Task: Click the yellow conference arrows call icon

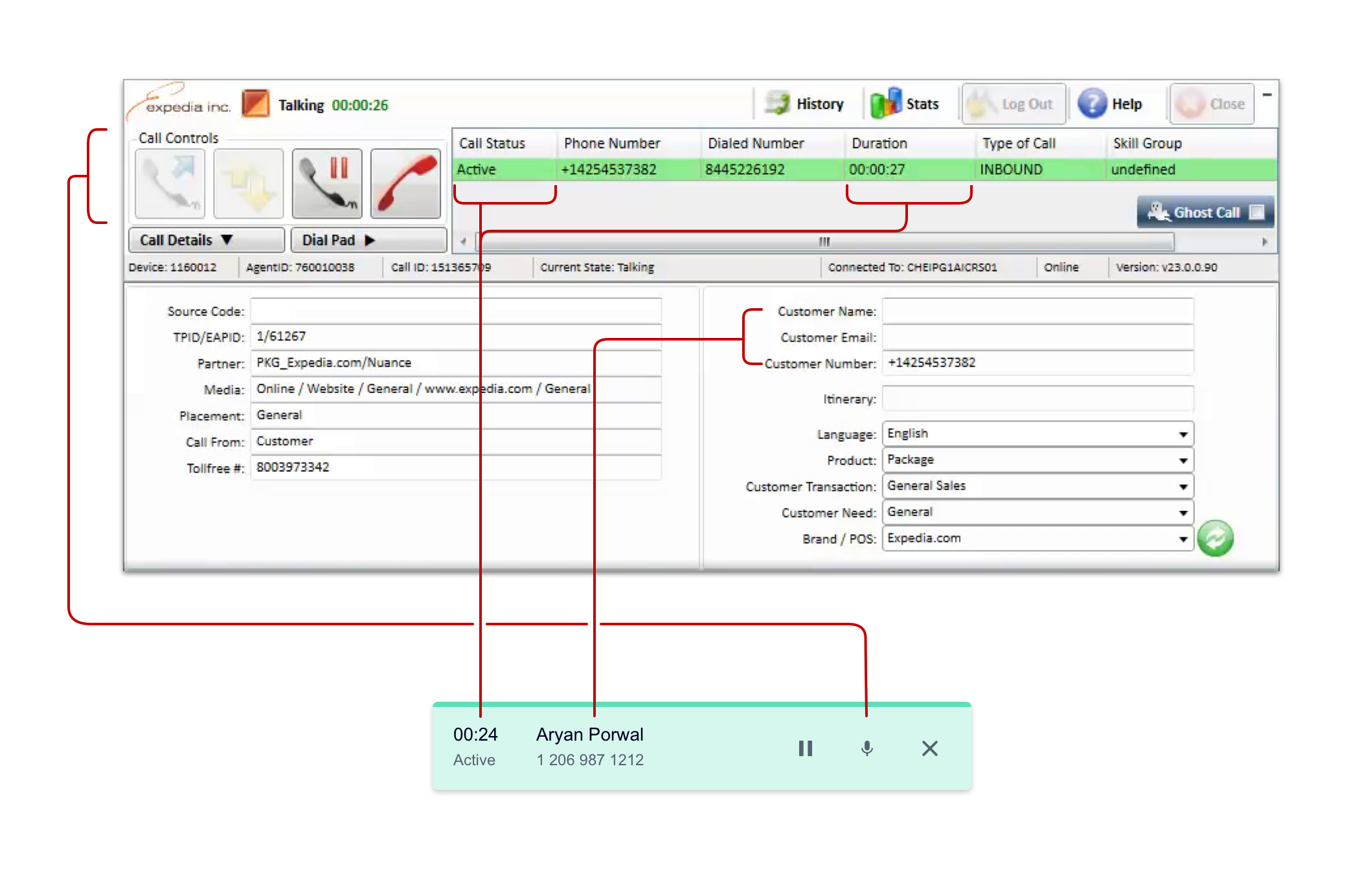Action: pyautogui.click(x=249, y=184)
